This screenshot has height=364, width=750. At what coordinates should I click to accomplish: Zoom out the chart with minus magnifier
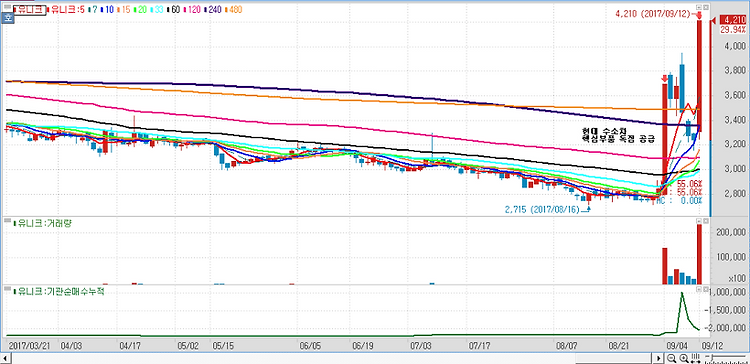coord(671,358)
